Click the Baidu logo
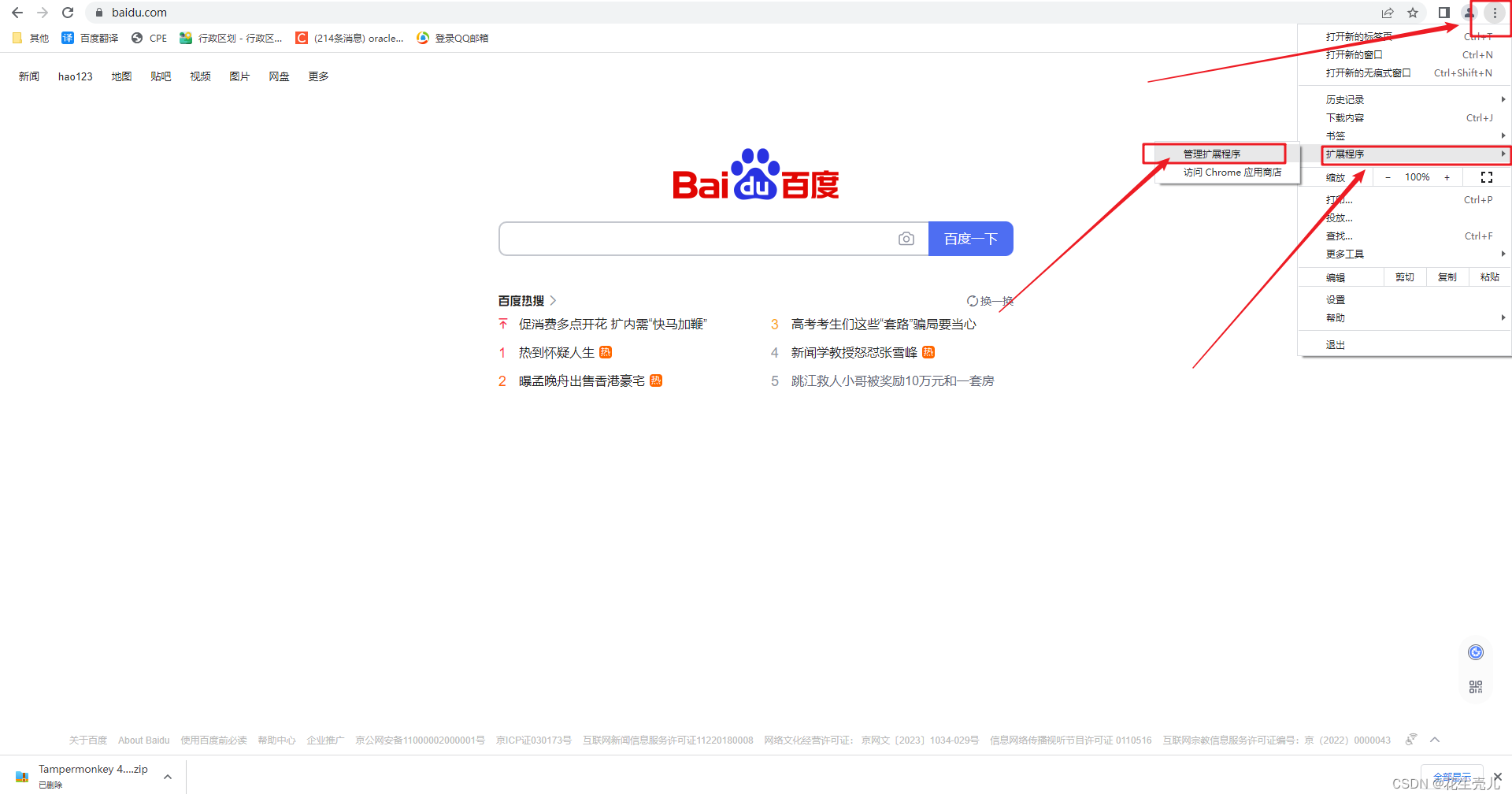The height and width of the screenshot is (798, 1512). coord(756,175)
